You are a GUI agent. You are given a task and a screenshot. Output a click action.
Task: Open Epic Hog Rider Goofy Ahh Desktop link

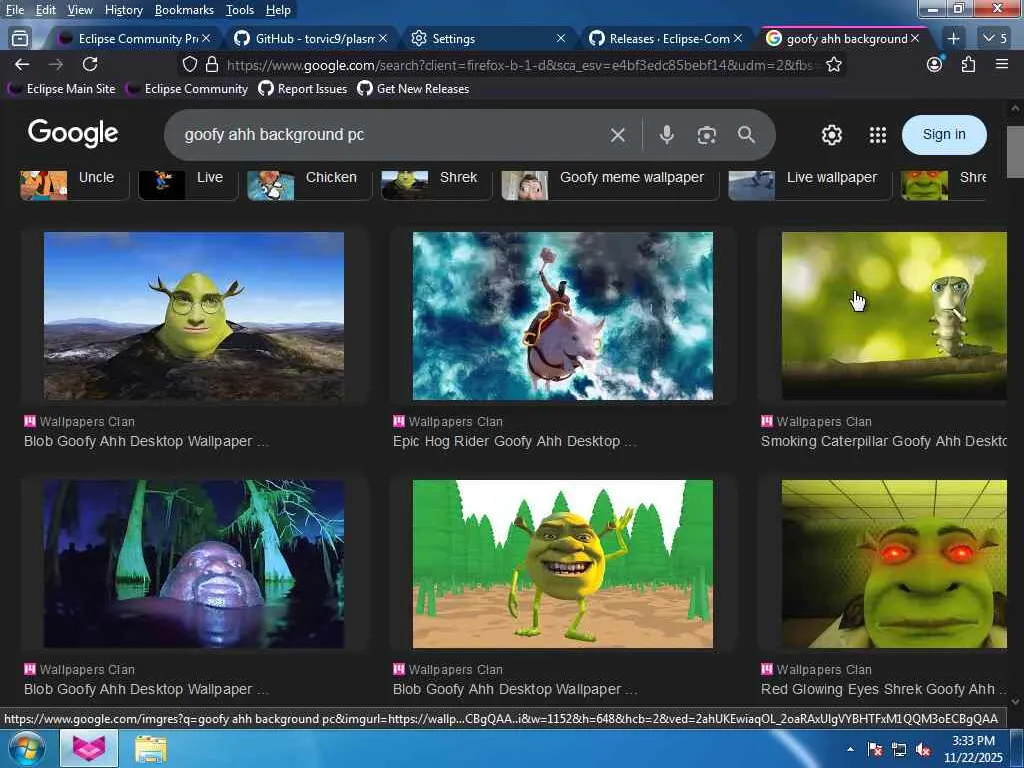tap(514, 441)
